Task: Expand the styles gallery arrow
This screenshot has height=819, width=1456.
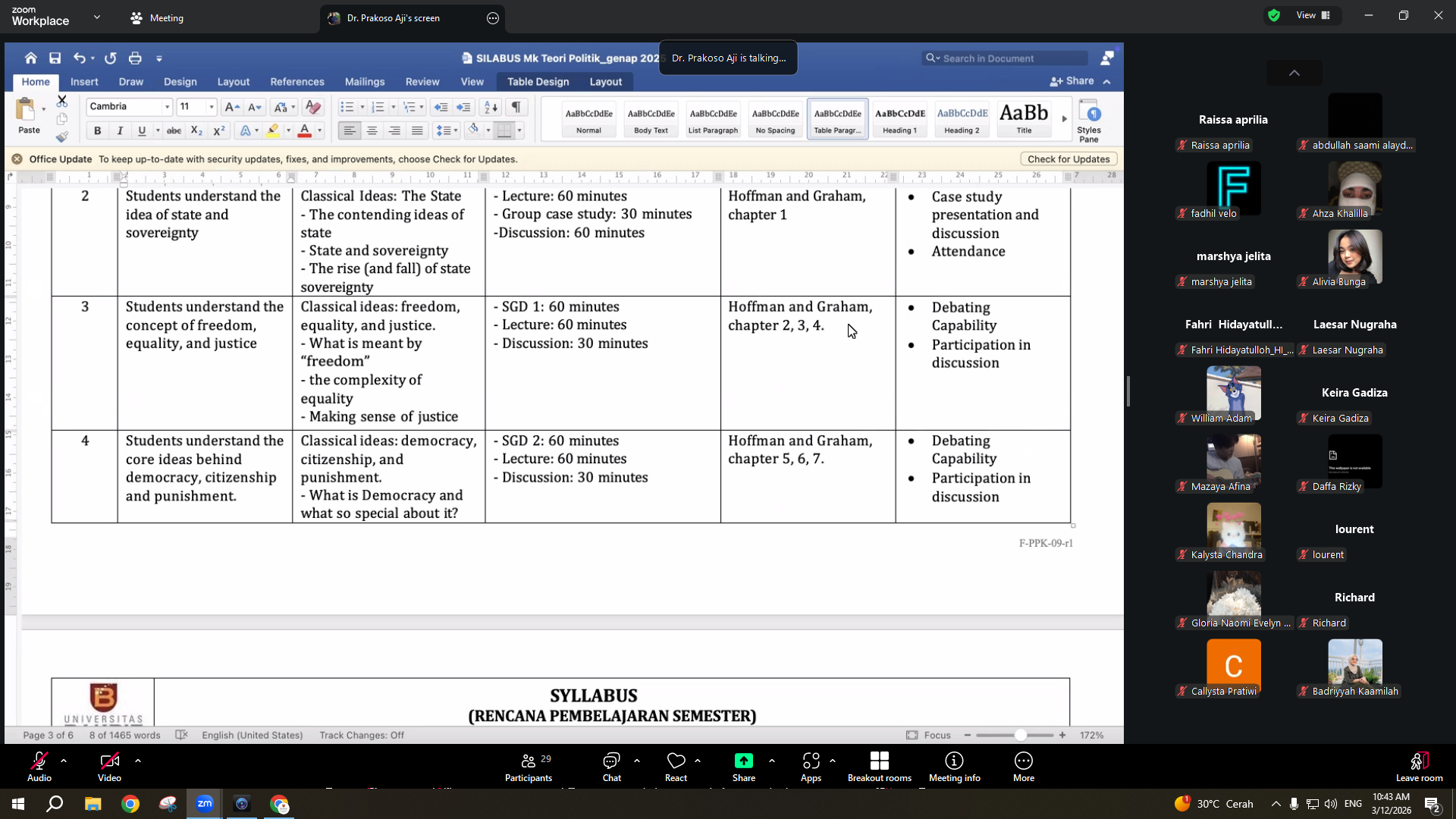Action: (1064, 119)
